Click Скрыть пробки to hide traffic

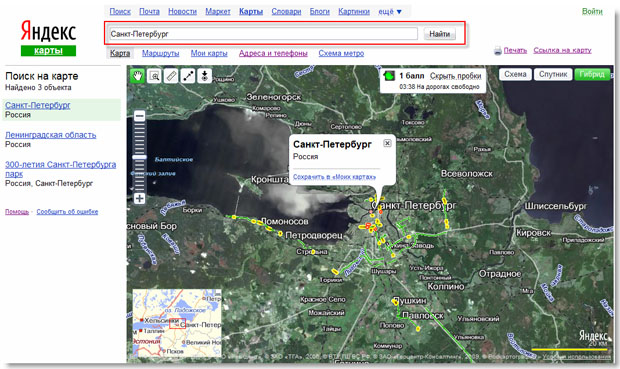456,76
